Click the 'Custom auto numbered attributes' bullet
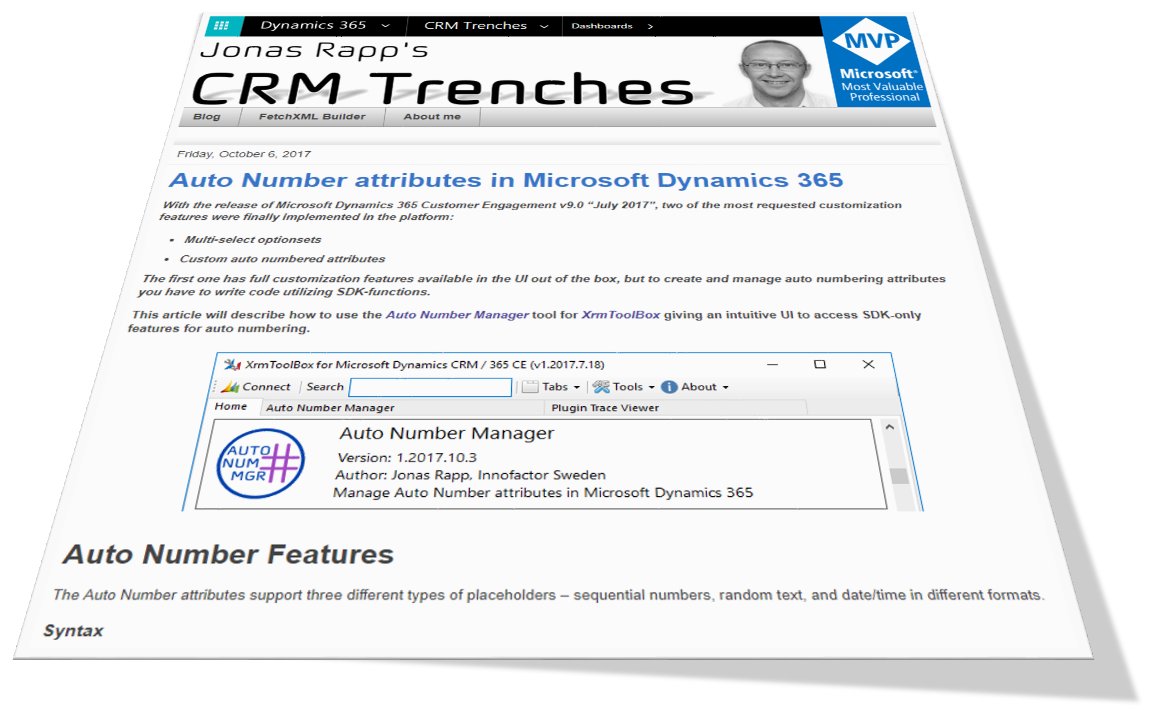The width and height of the screenshot is (1149, 712). 282,259
